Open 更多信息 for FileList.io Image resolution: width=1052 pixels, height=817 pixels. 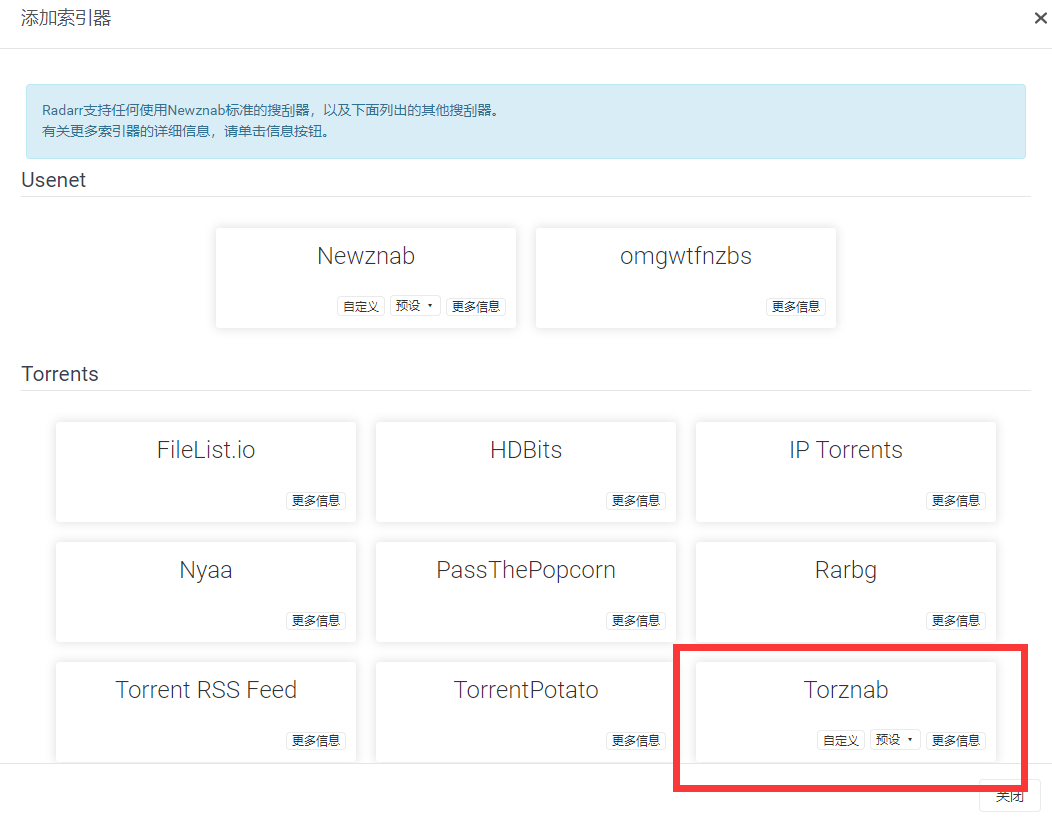point(316,500)
